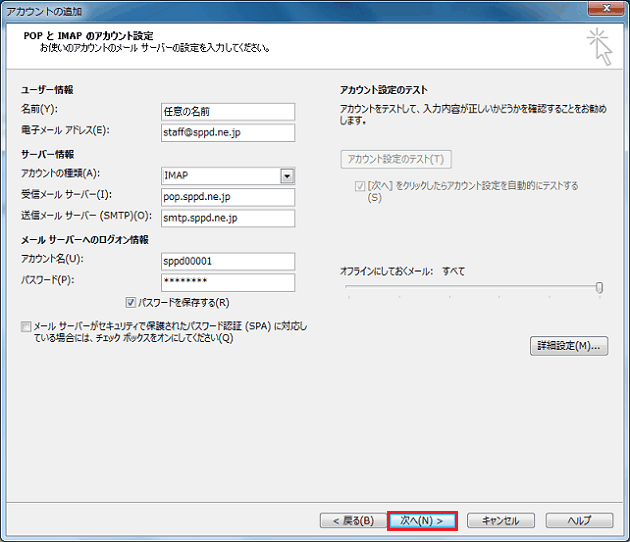Select the IMAP account type combo box
630x542 pixels.
click(x=220, y=176)
